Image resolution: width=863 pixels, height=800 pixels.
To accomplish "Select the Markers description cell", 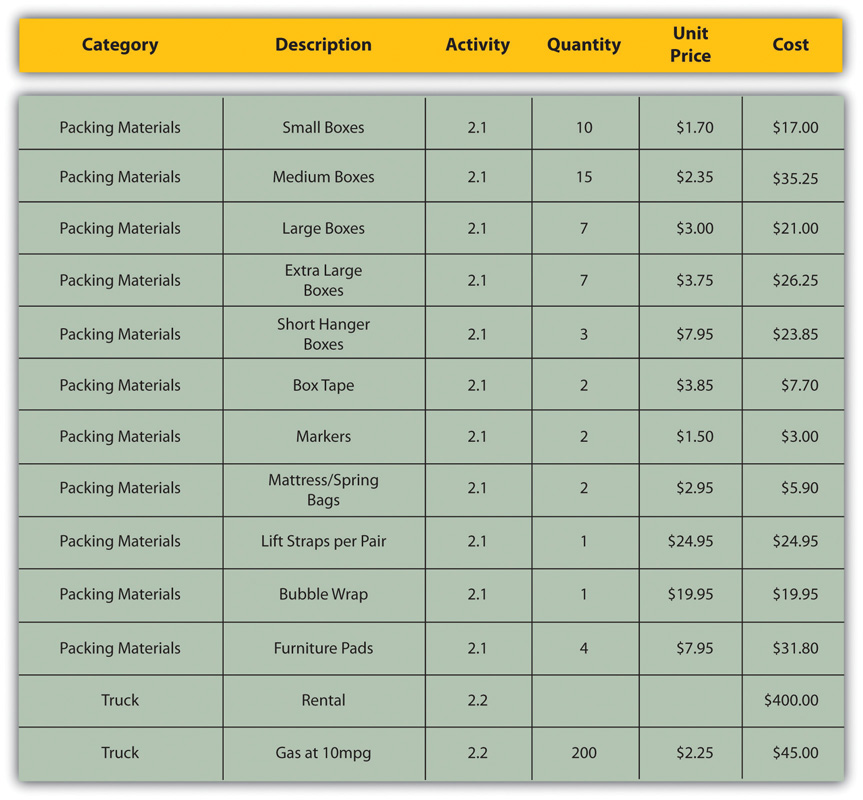I will pos(323,436).
